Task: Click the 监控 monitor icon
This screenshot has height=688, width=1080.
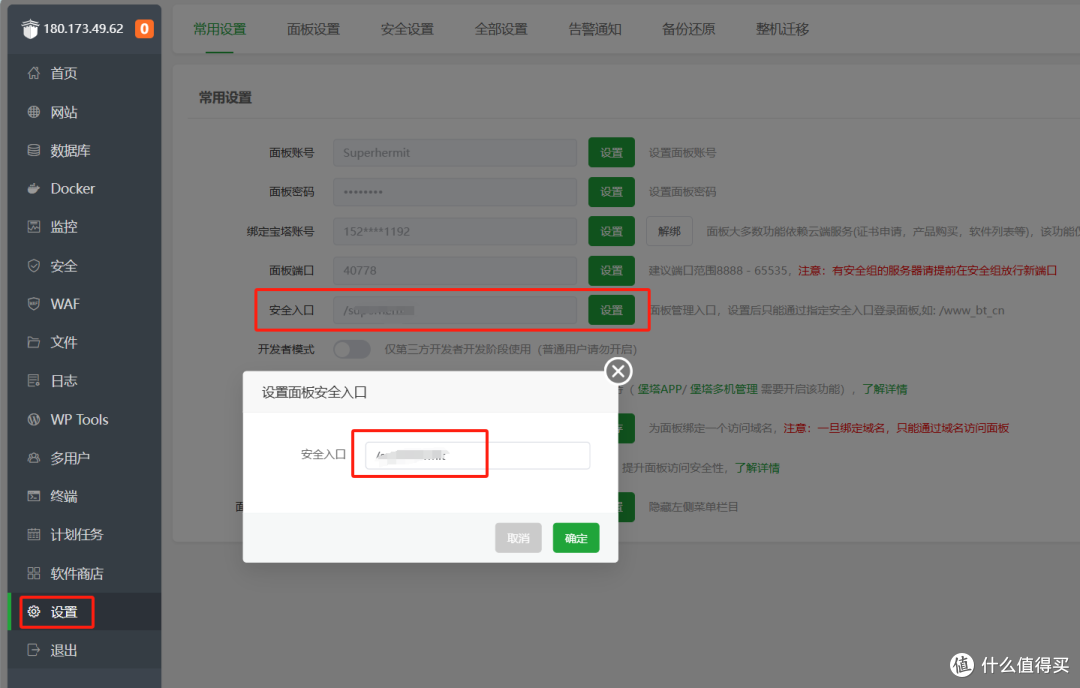Action: pos(34,227)
